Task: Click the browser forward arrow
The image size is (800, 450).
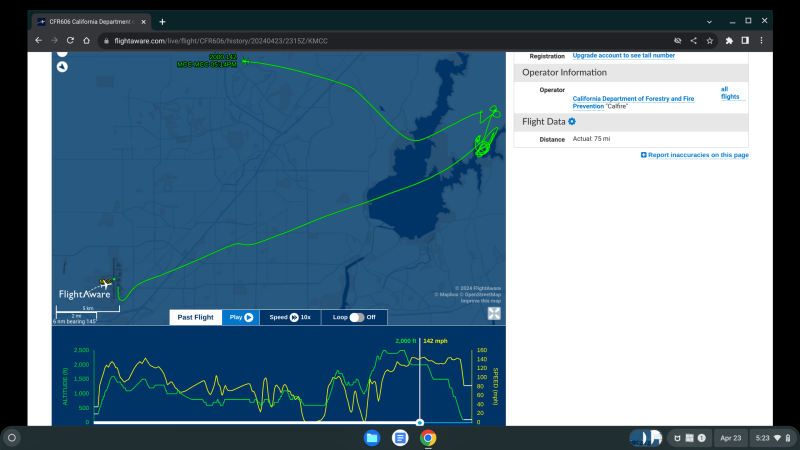Action: point(54,40)
